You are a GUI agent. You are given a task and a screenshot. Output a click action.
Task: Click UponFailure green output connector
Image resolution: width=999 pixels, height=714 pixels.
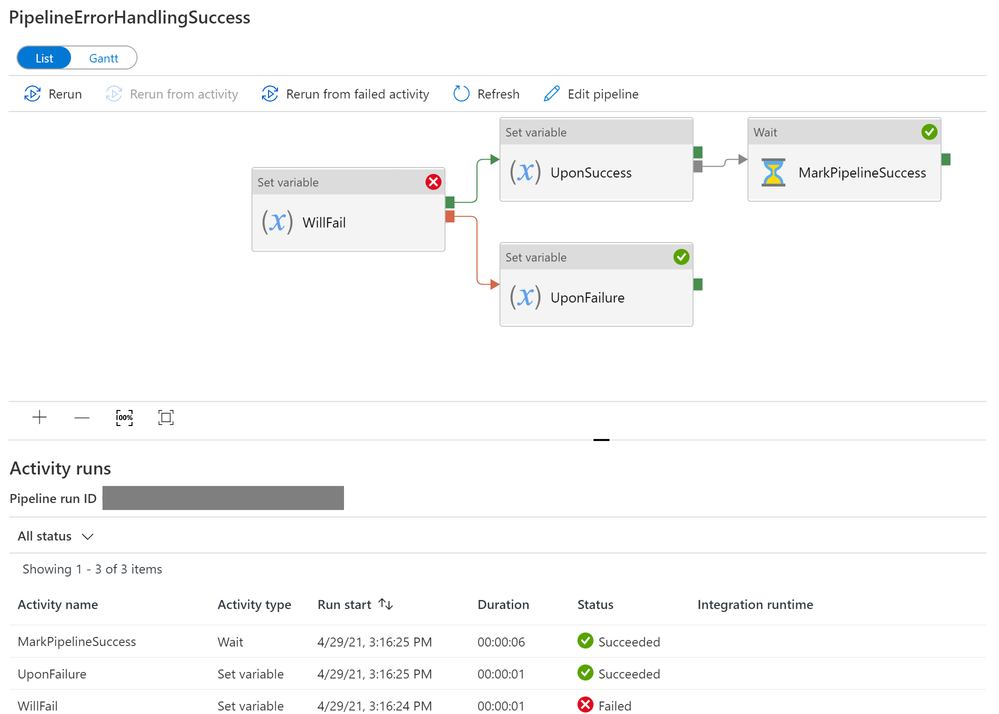coord(698,284)
